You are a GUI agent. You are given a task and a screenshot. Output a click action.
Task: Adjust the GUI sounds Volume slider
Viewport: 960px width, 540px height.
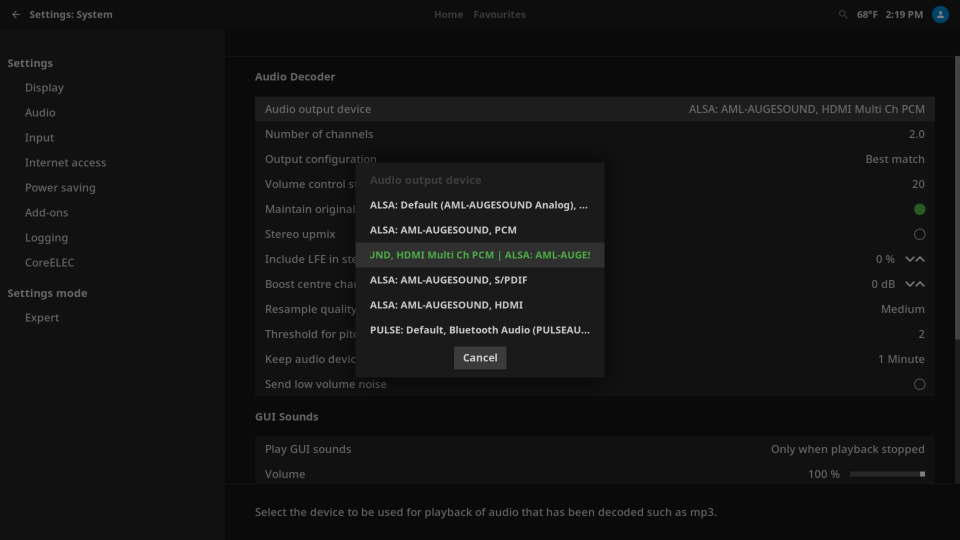tap(887, 474)
